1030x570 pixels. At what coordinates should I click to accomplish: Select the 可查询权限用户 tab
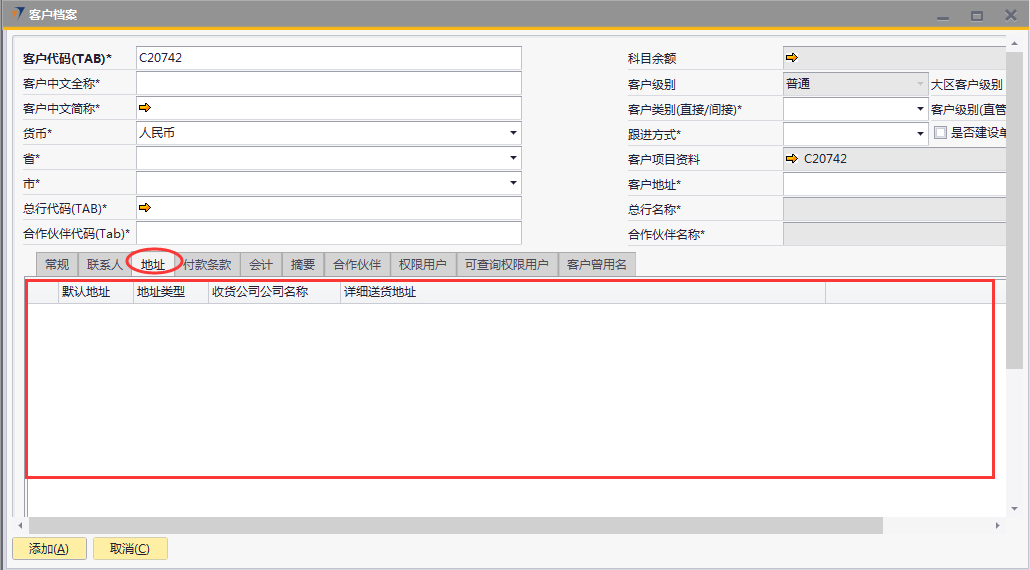coord(506,265)
